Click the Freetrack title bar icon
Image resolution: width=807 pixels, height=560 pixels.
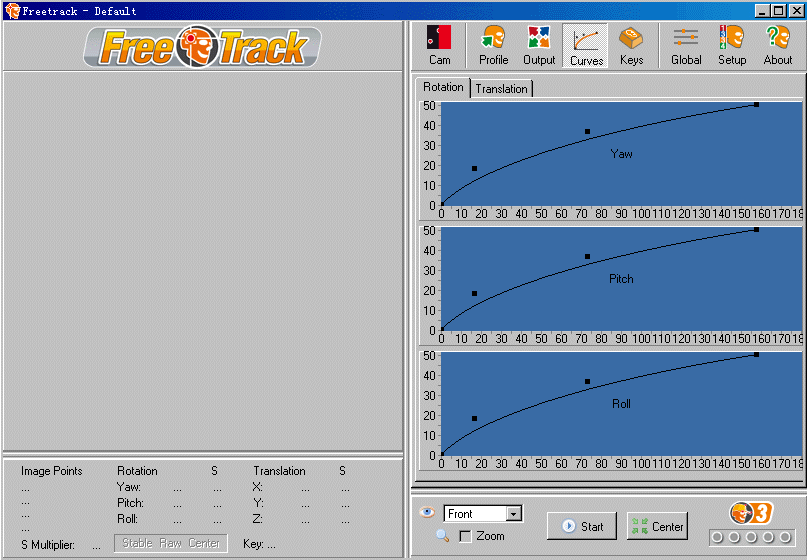click(12, 11)
